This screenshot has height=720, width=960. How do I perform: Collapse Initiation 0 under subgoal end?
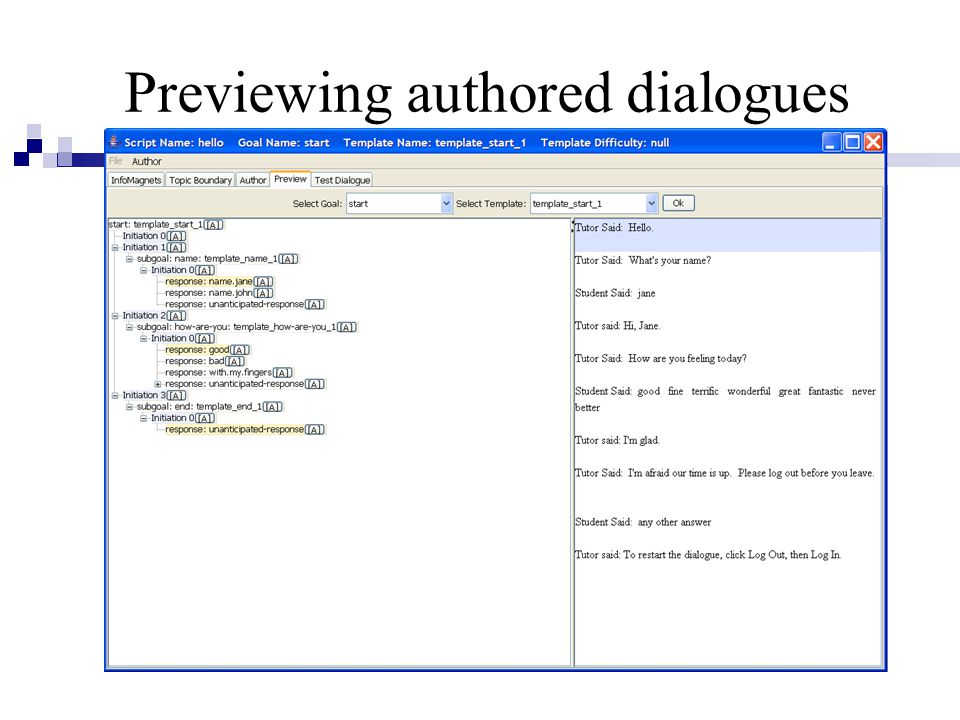pos(143,418)
